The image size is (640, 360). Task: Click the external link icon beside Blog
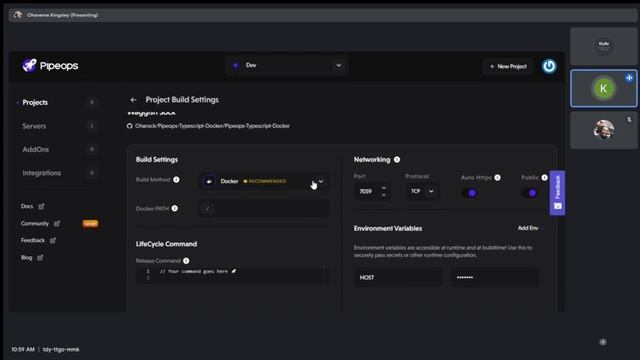point(40,258)
